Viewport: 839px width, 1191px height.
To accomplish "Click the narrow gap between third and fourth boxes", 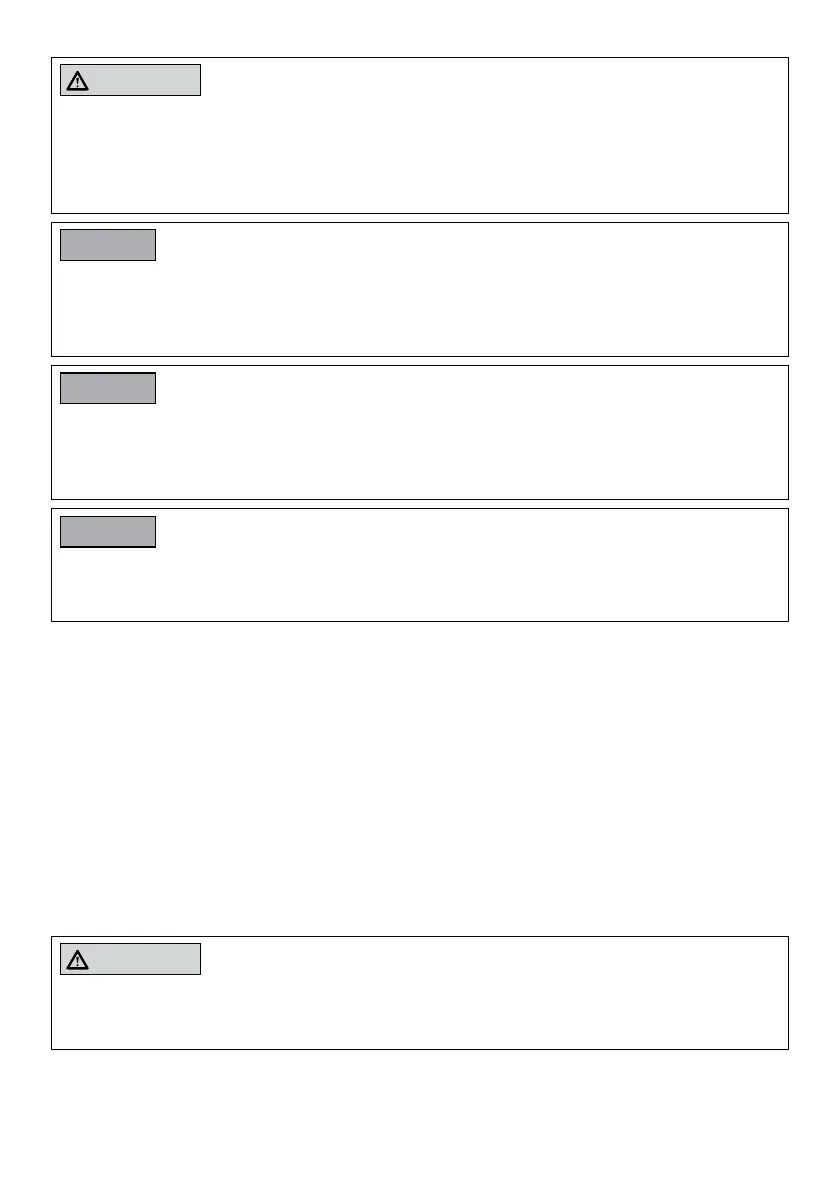I will pos(420,504).
